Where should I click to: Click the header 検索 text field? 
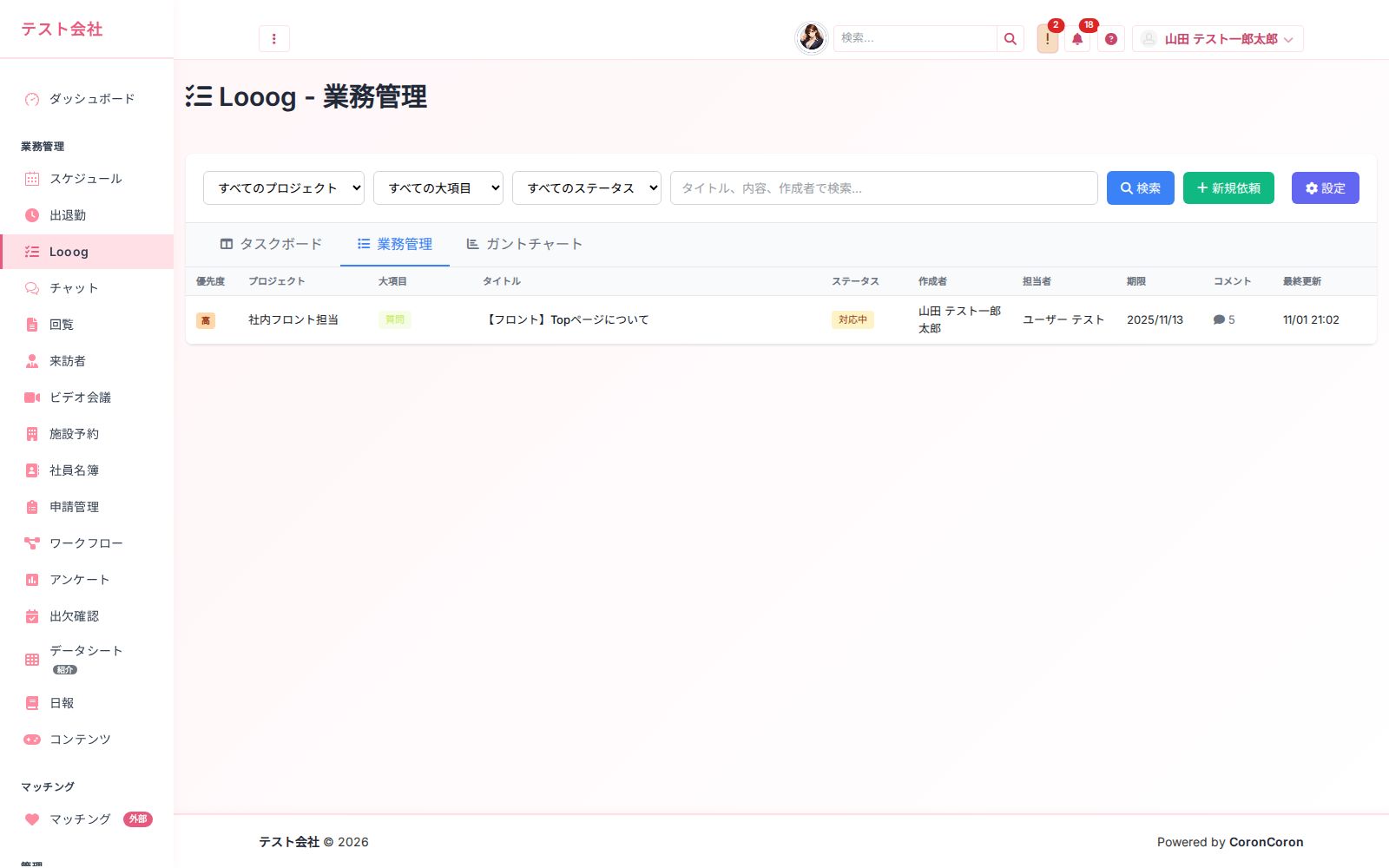(915, 38)
